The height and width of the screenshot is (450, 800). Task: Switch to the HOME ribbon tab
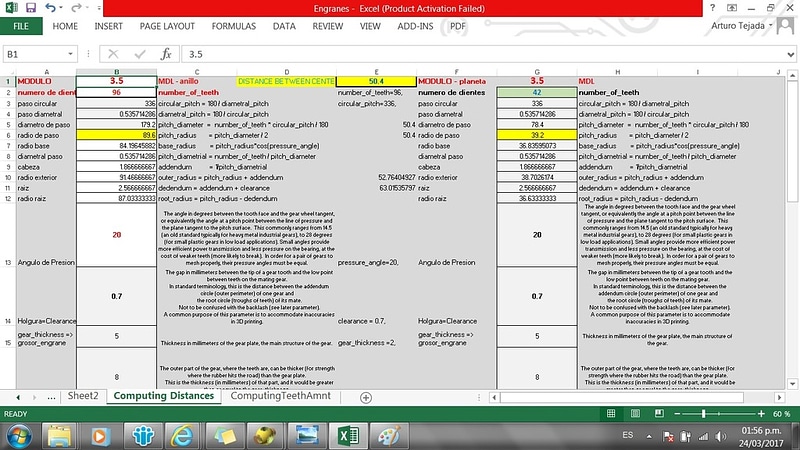point(65,26)
